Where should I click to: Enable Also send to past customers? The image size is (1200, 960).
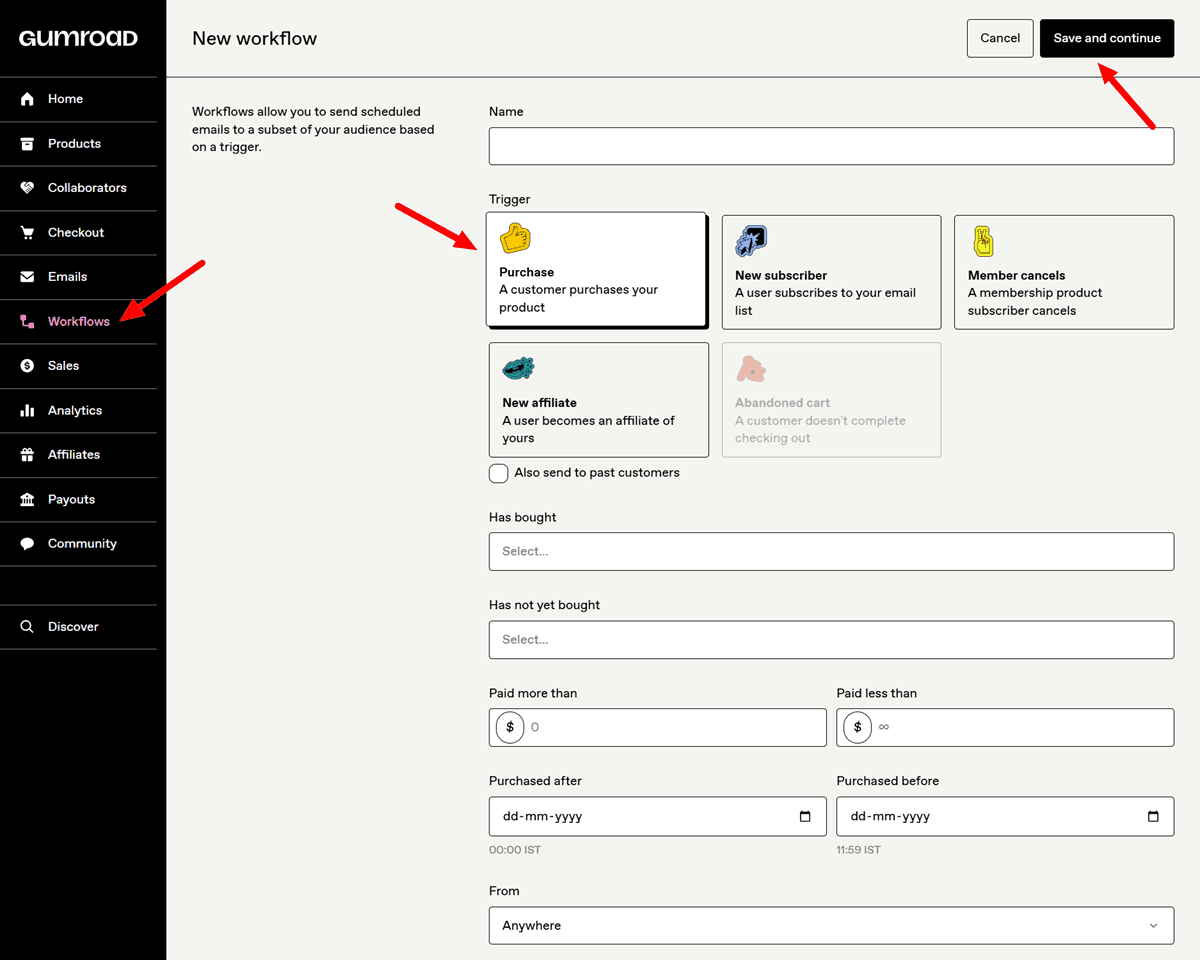498,473
